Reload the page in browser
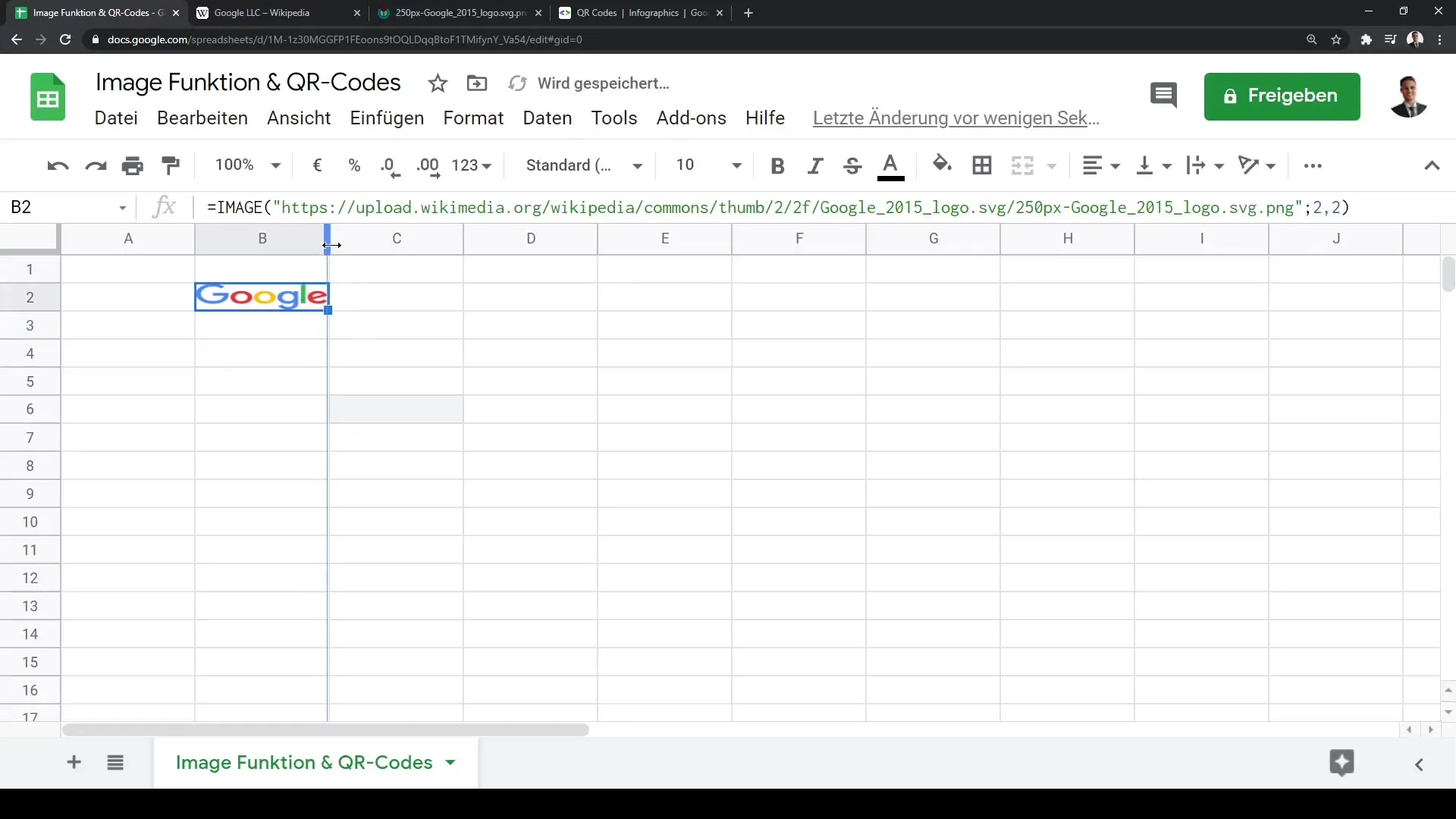The width and height of the screenshot is (1456, 819). click(x=65, y=39)
